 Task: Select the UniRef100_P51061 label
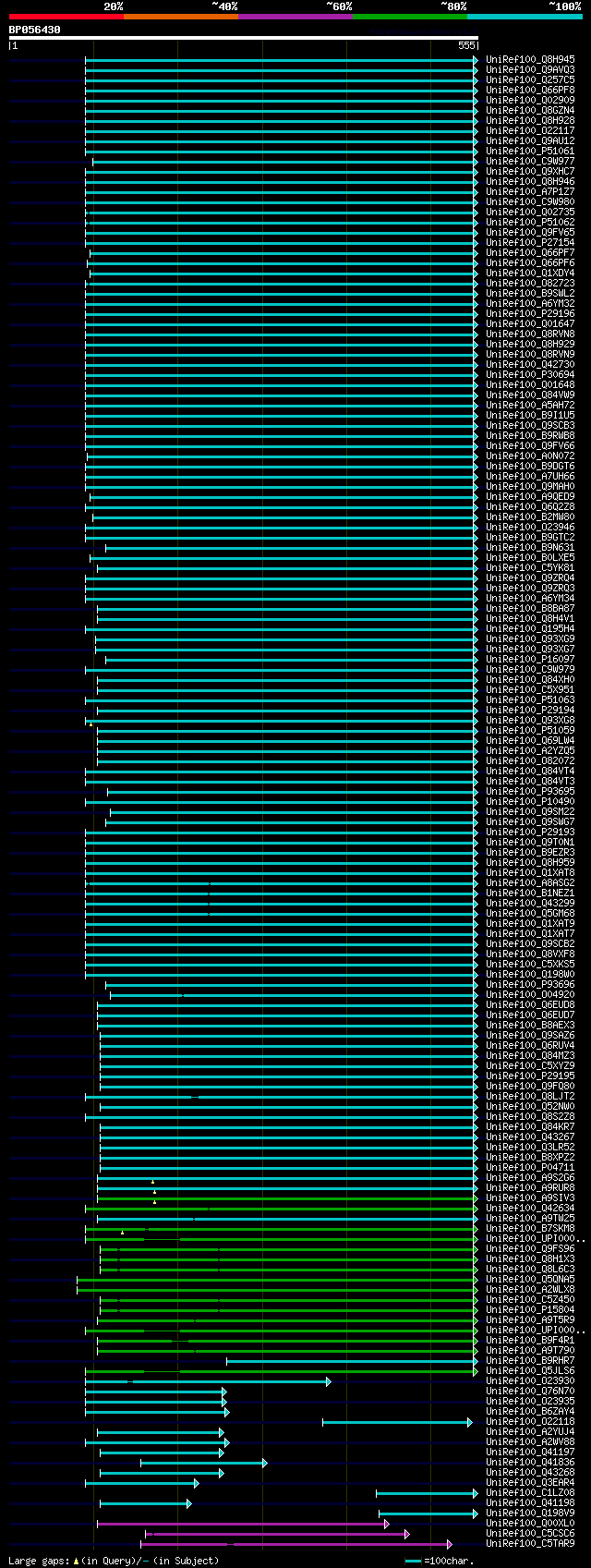point(530,152)
